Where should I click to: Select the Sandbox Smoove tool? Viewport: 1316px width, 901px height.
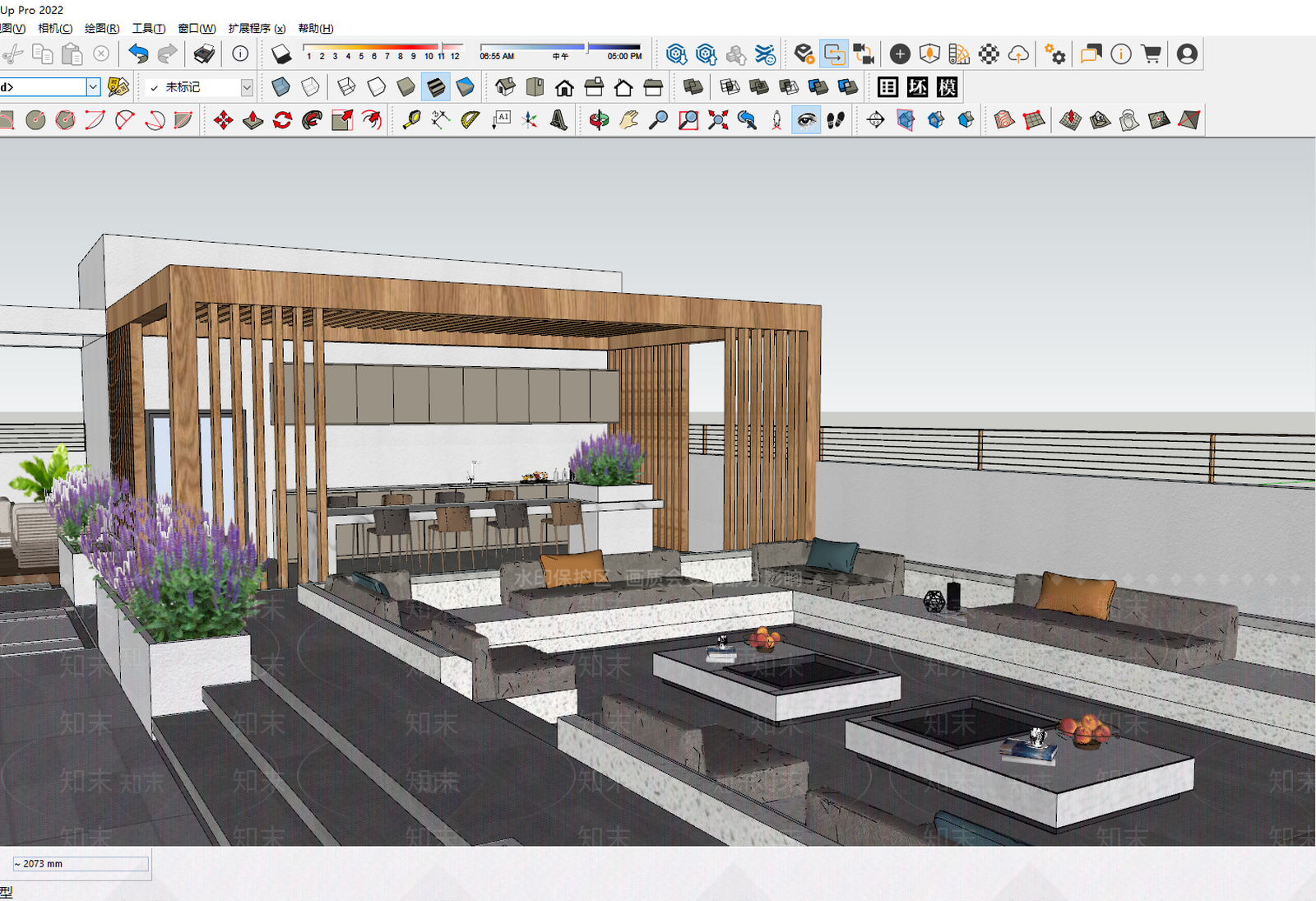(1070, 120)
